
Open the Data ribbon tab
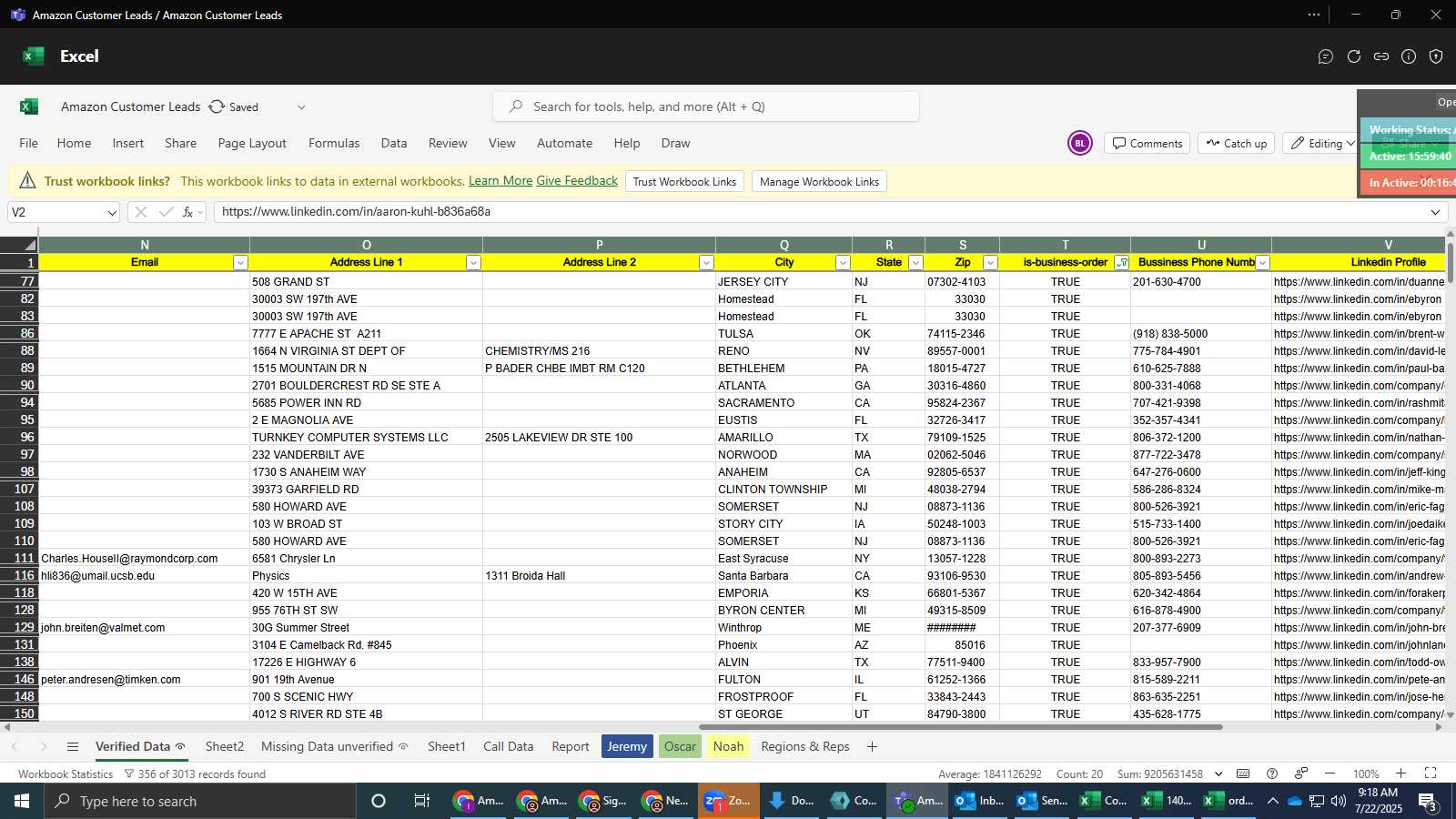[394, 143]
